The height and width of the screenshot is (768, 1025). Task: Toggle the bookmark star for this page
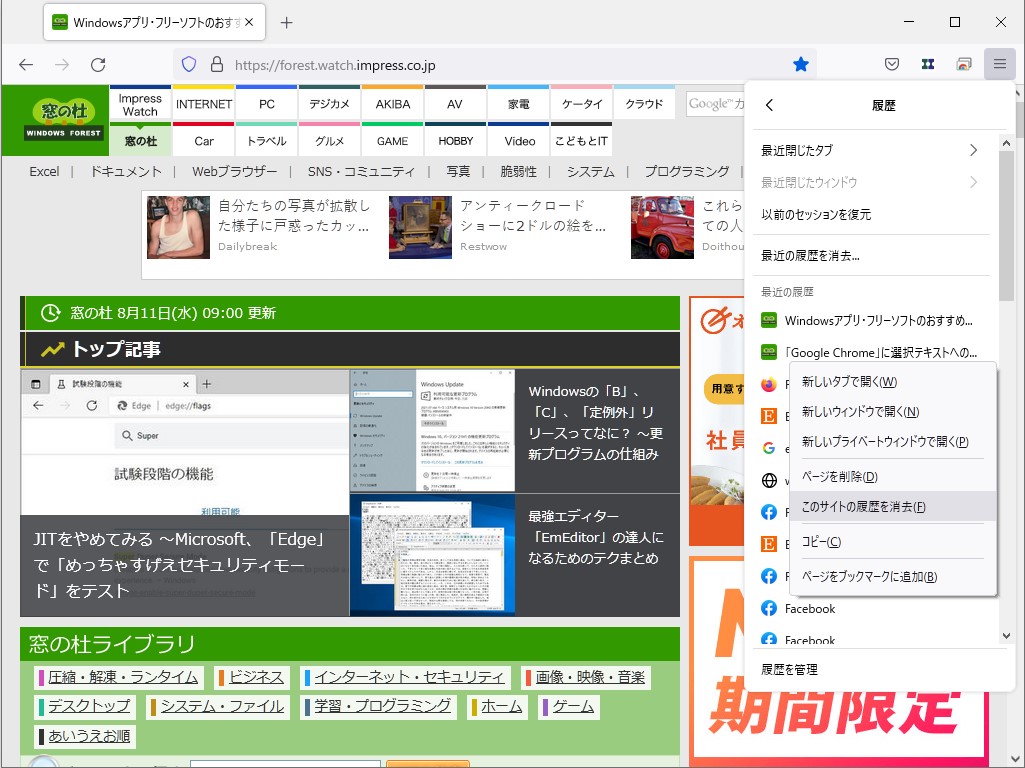click(x=801, y=64)
